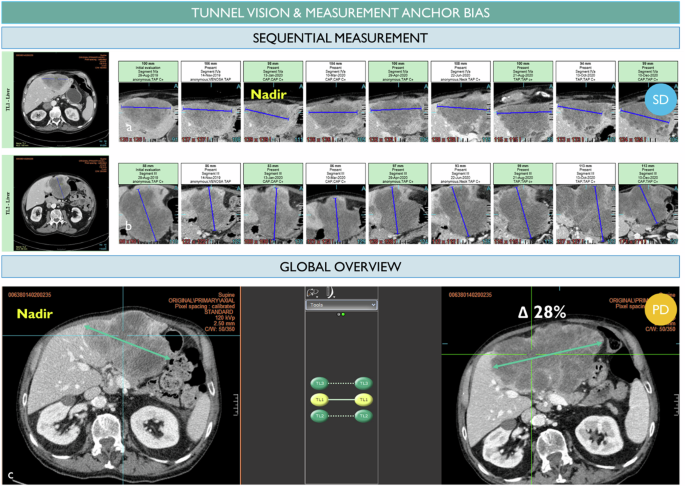Click 'Pixel spacing : calibrated' in the left viewer
Viewport: 685px width, 486px height.
click(x=204, y=306)
